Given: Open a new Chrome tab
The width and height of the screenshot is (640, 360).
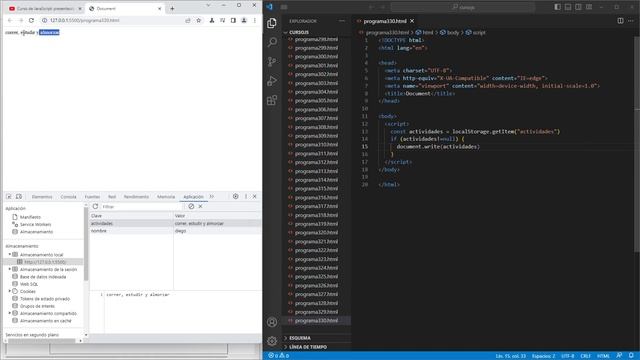Looking at the screenshot, I should tap(172, 8).
